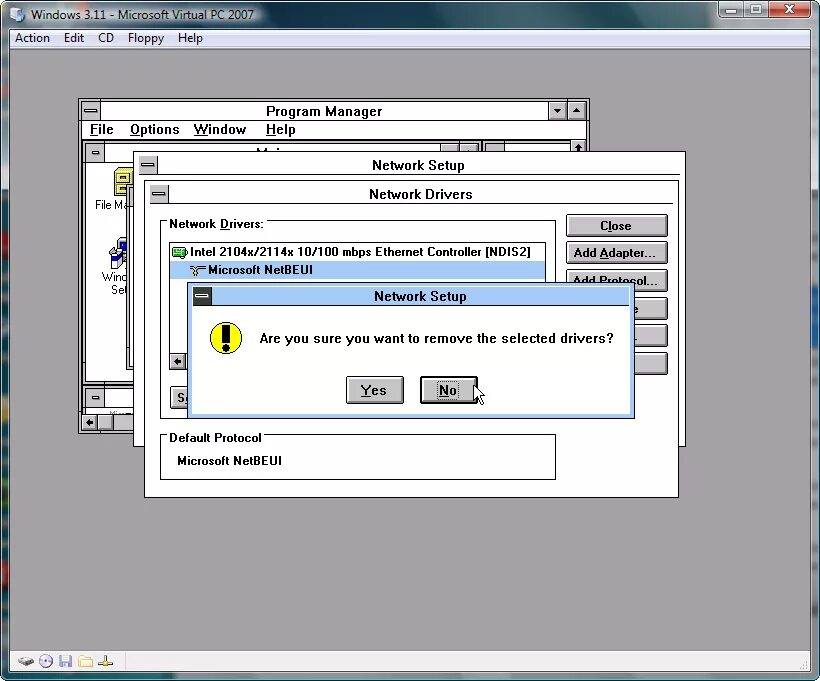The image size is (820, 681).
Task: Open the Edit menu of Virtual PC
Action: pos(74,38)
